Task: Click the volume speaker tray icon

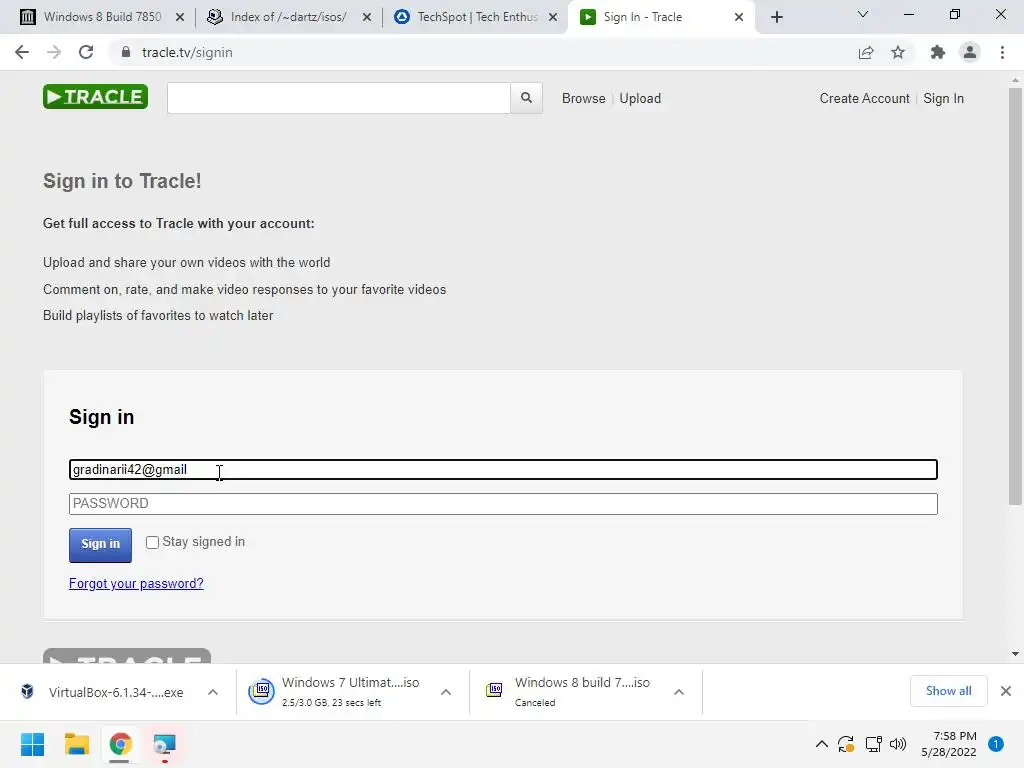Action: coord(898,744)
